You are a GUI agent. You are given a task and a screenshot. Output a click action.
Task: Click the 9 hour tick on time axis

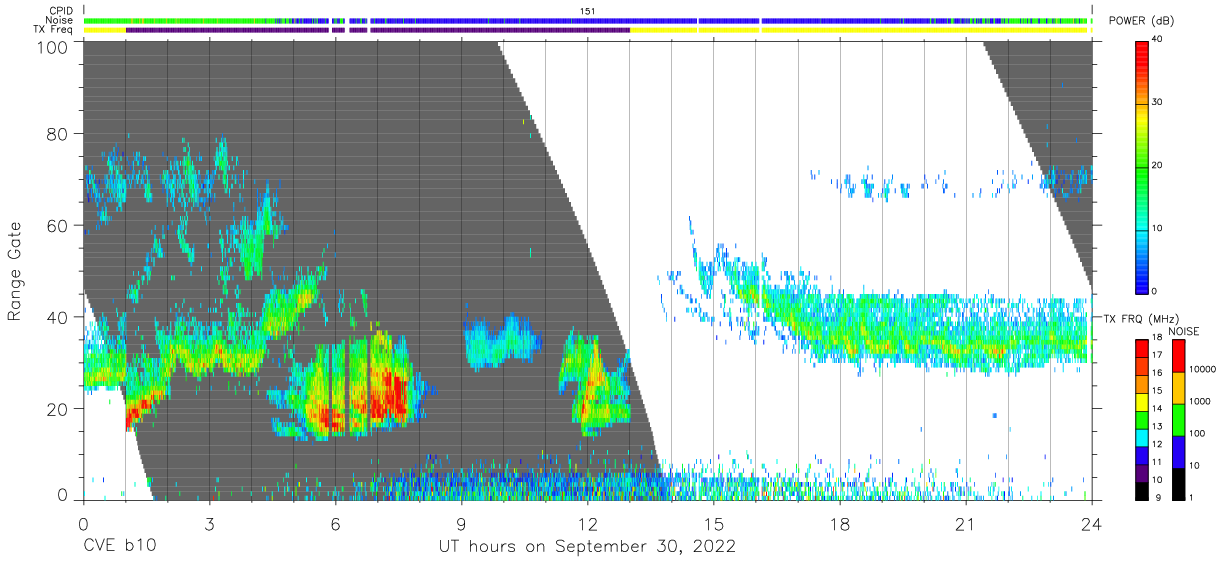tap(461, 524)
